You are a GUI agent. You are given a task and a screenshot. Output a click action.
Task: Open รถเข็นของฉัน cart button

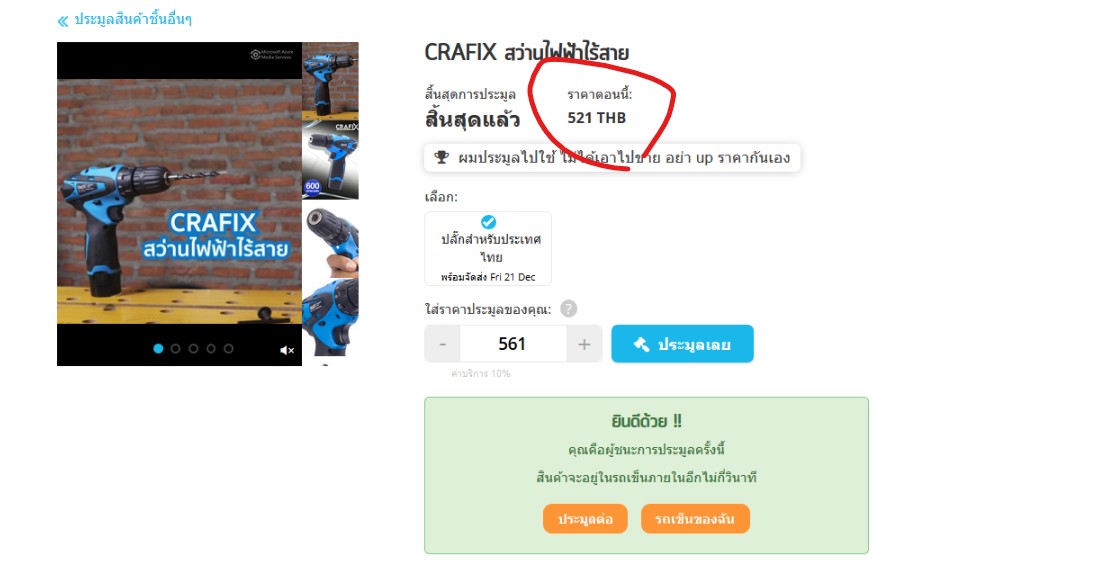coord(695,519)
